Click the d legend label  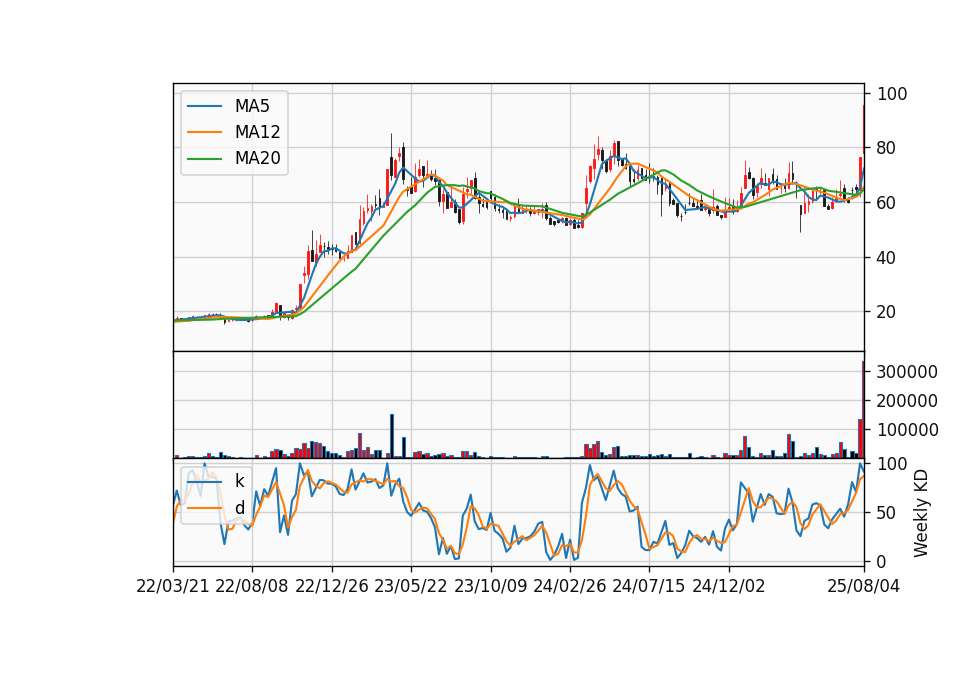click(x=239, y=508)
